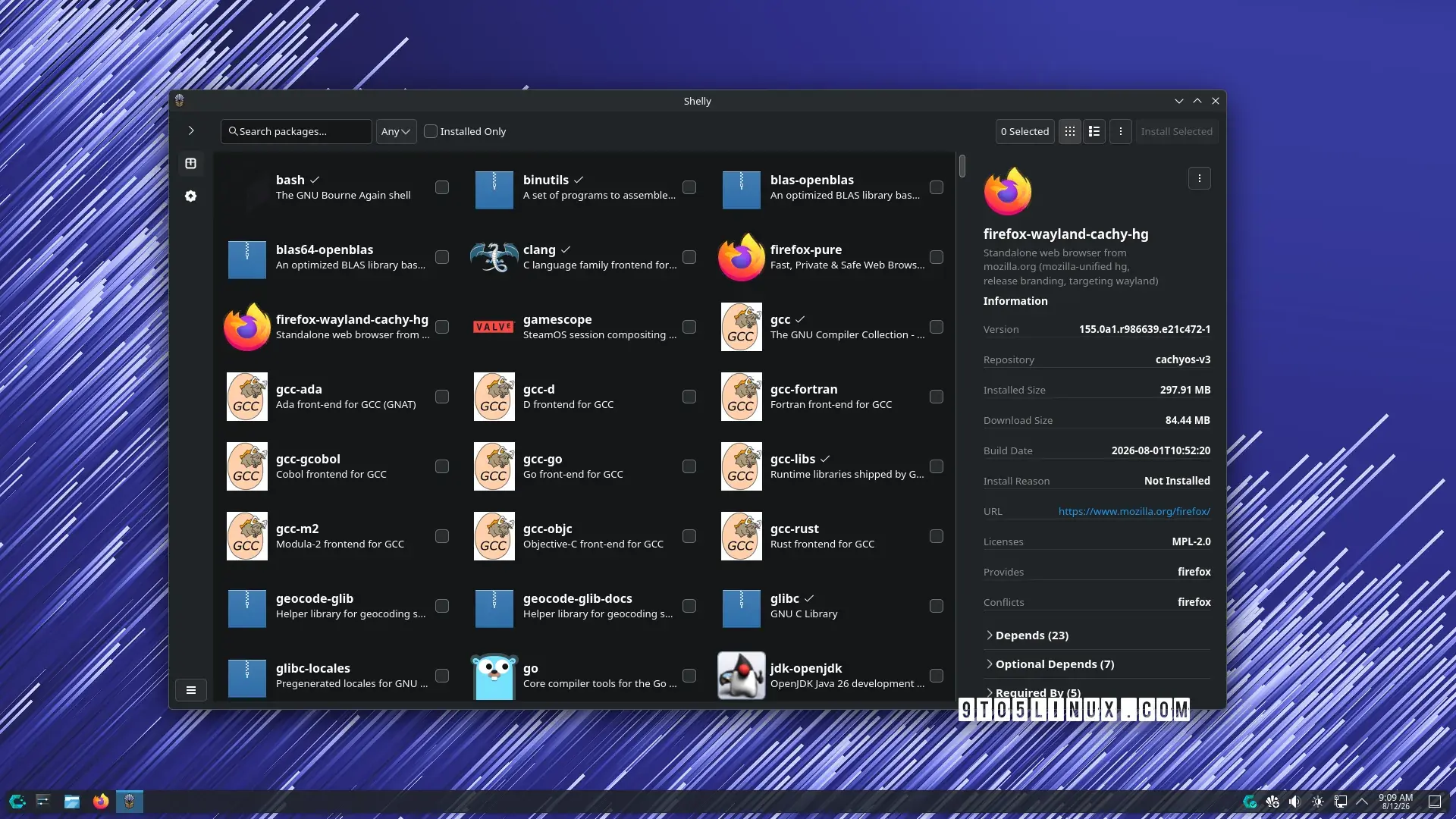Open the toolbar three-dot overflow menu

coord(1121,131)
